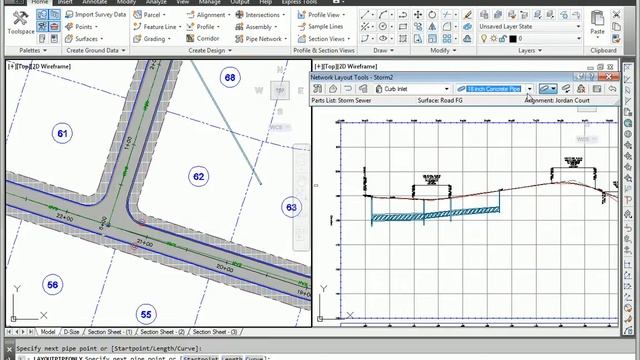
Task: Open the Section Views dropdown
Action: click(x=324, y=39)
